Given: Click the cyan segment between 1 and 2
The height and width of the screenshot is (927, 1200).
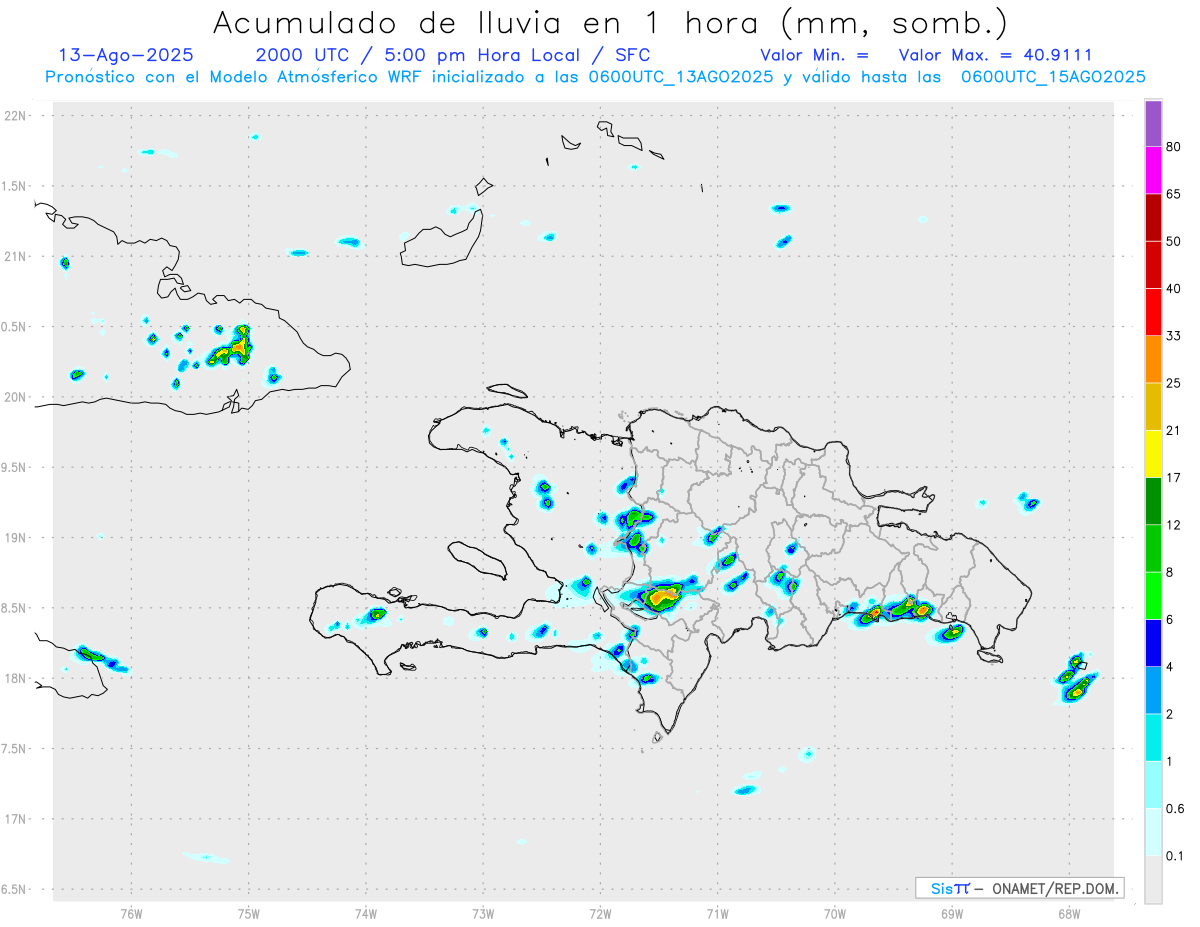Looking at the screenshot, I should [1153, 738].
